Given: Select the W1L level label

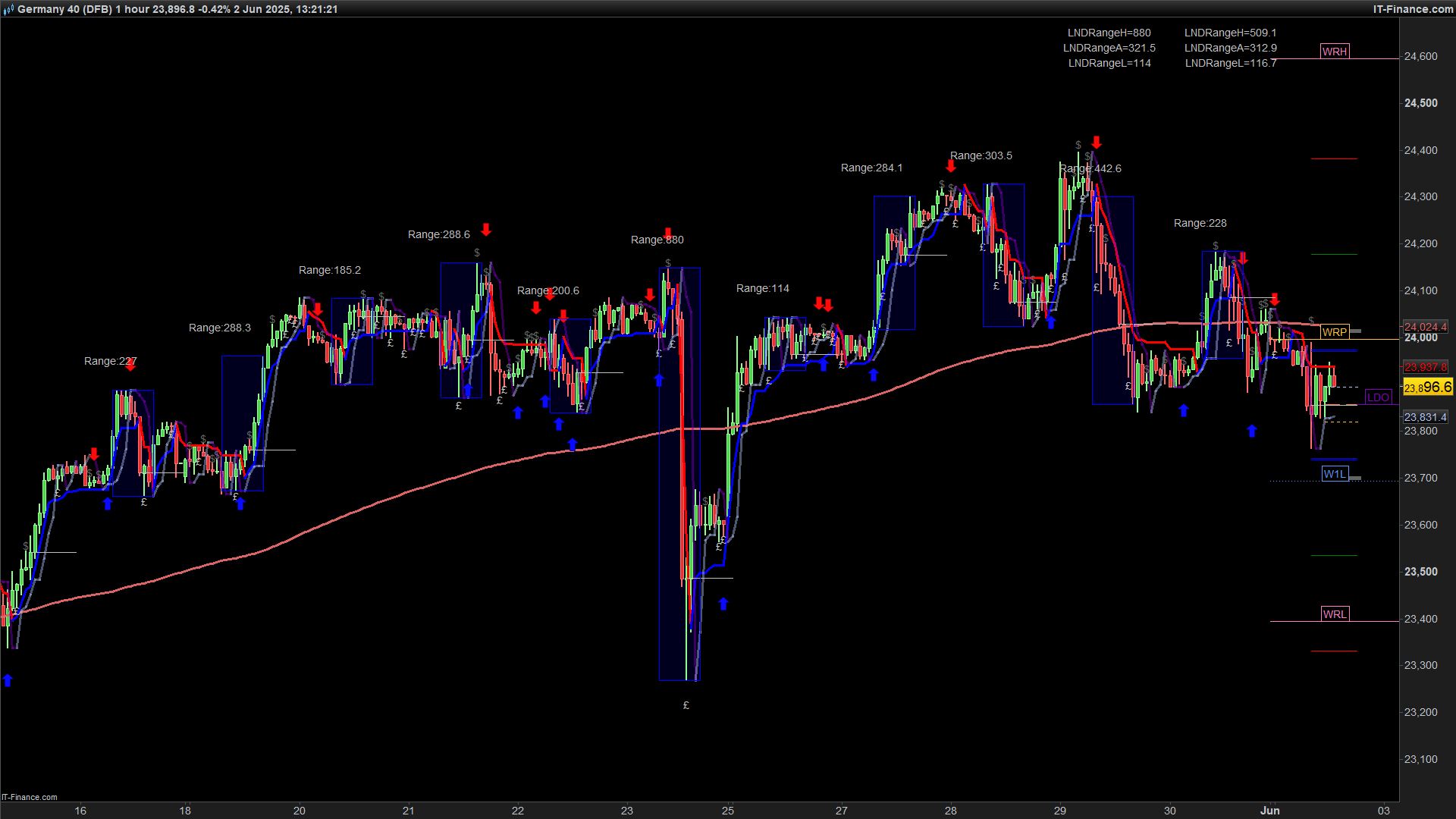Looking at the screenshot, I should coord(1334,474).
